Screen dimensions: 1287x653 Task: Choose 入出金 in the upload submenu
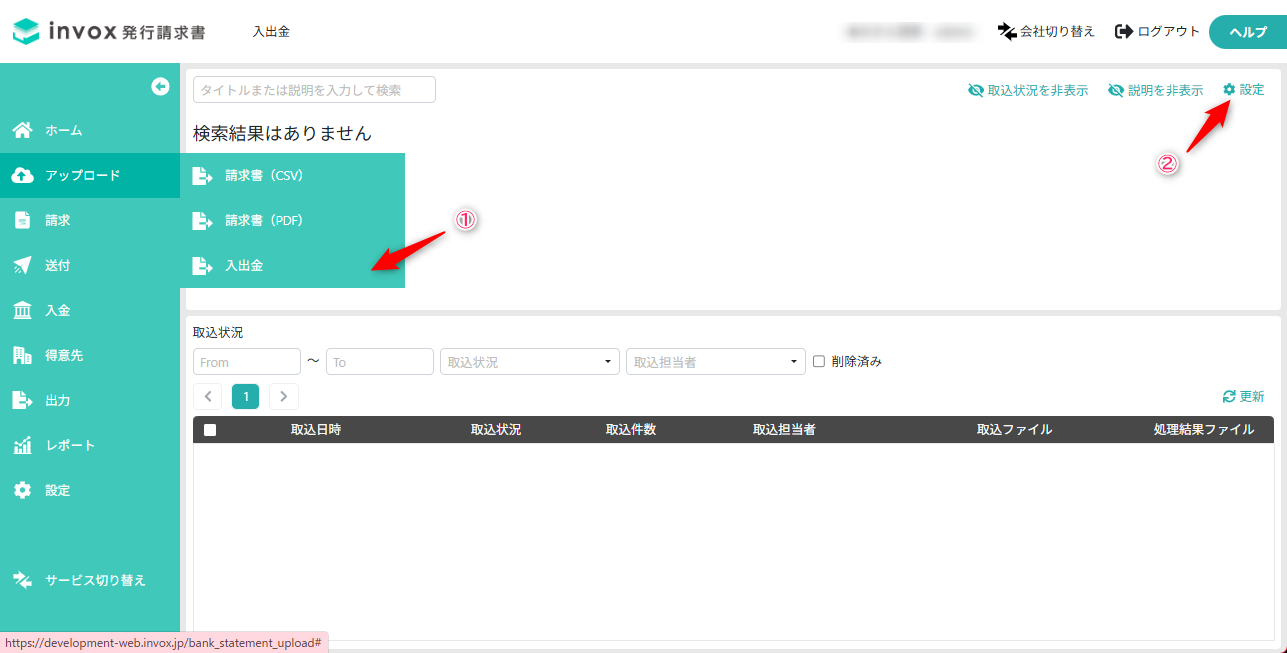point(244,266)
